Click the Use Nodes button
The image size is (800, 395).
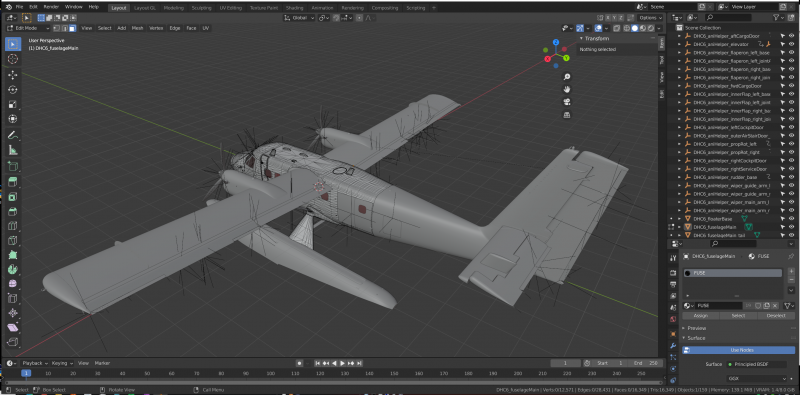(738, 350)
